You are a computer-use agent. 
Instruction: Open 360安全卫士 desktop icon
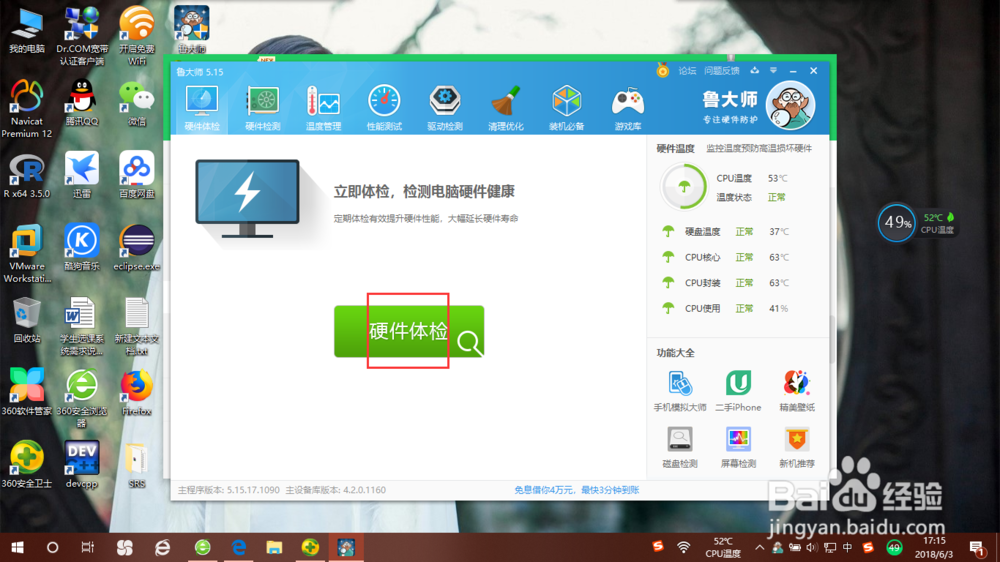[x=27, y=466]
